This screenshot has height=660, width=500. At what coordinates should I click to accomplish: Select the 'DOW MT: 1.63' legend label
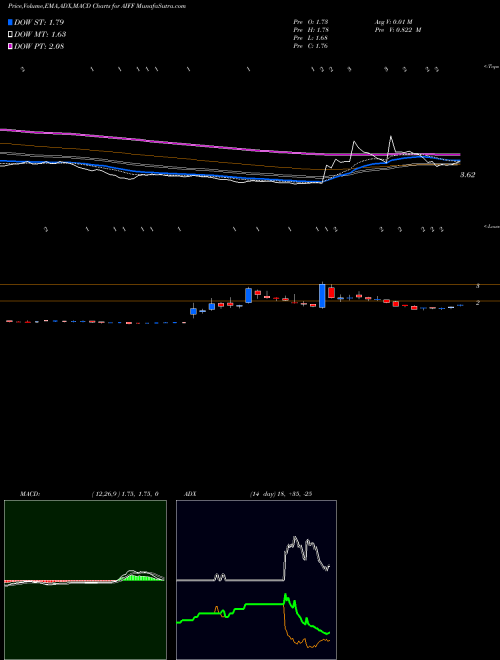(x=40, y=35)
